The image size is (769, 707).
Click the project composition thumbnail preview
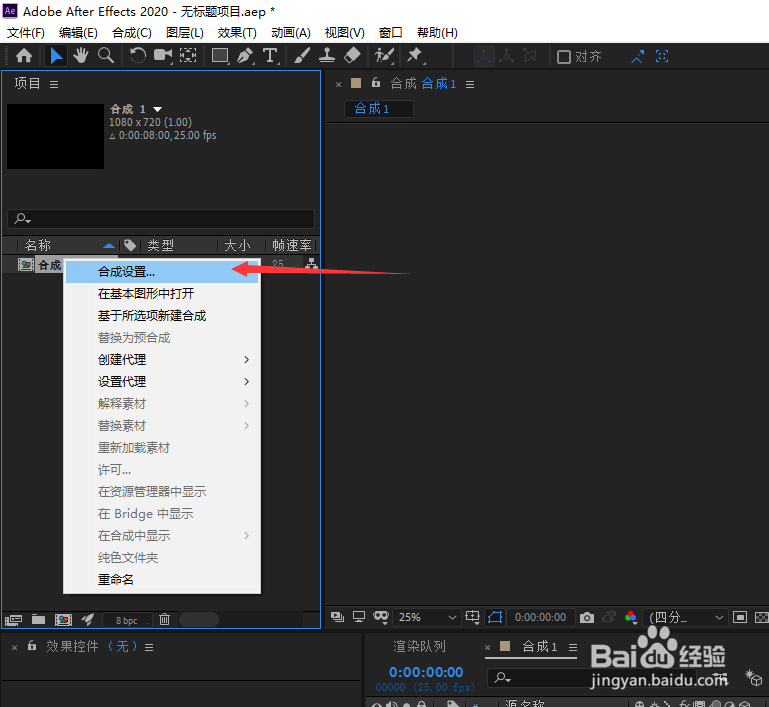click(55, 136)
